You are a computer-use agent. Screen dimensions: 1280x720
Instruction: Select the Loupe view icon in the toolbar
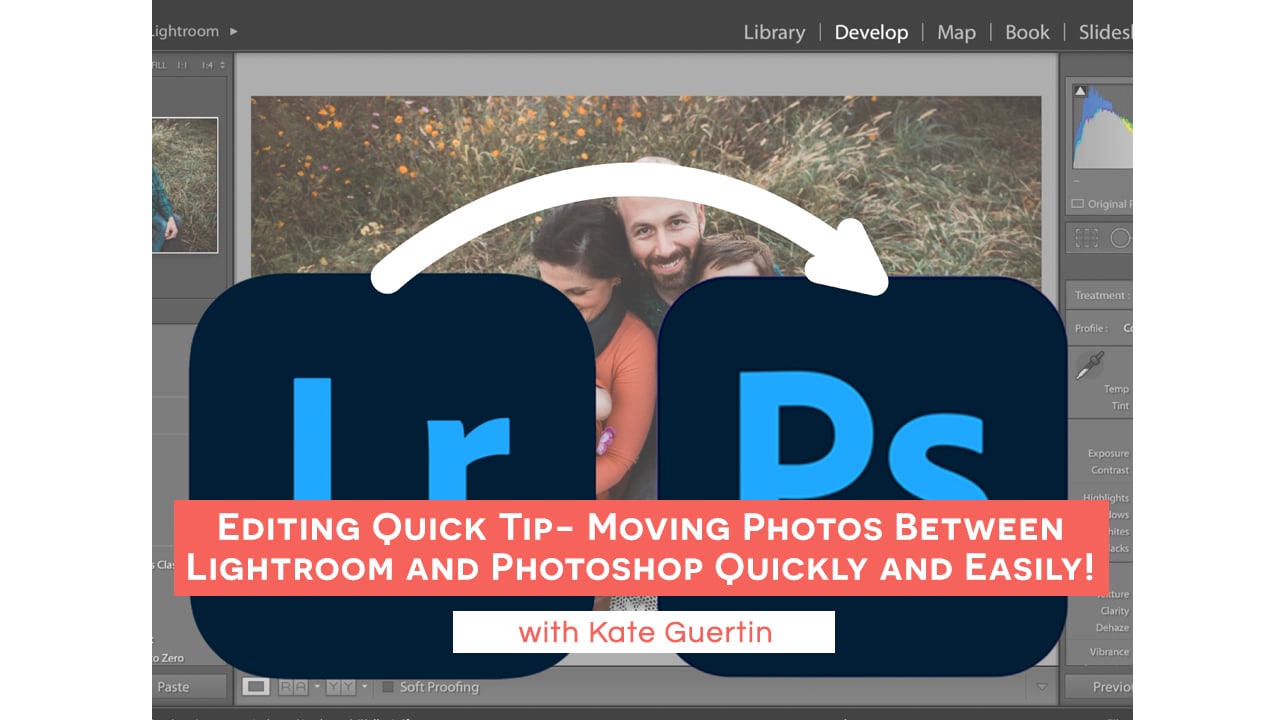coord(257,687)
